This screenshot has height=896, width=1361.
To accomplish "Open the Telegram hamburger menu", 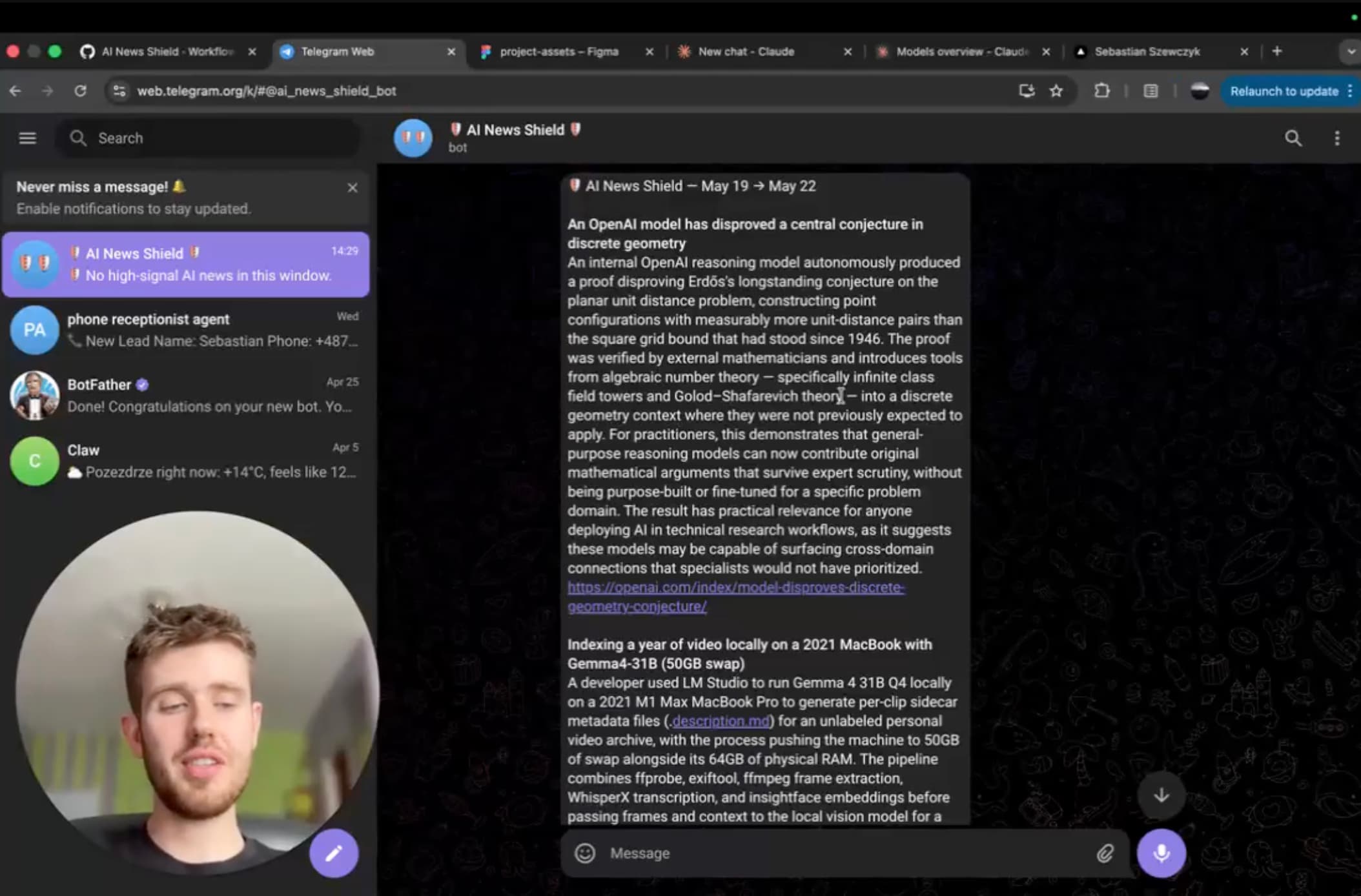I will [27, 138].
